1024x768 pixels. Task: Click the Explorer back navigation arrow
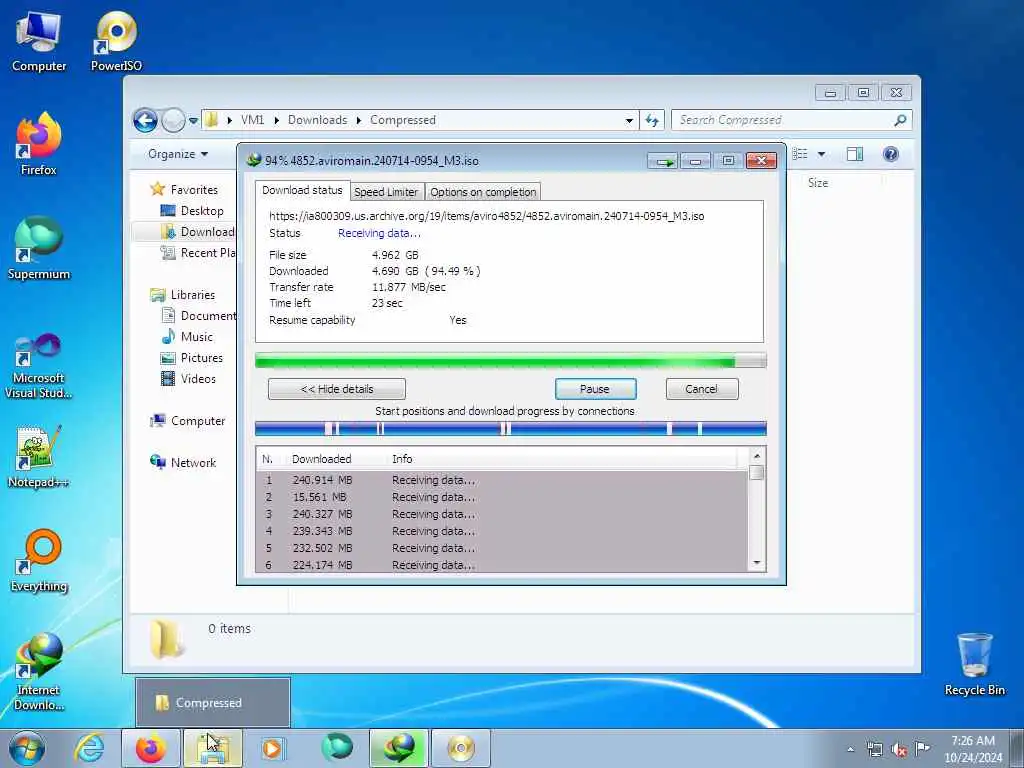pyautogui.click(x=145, y=120)
